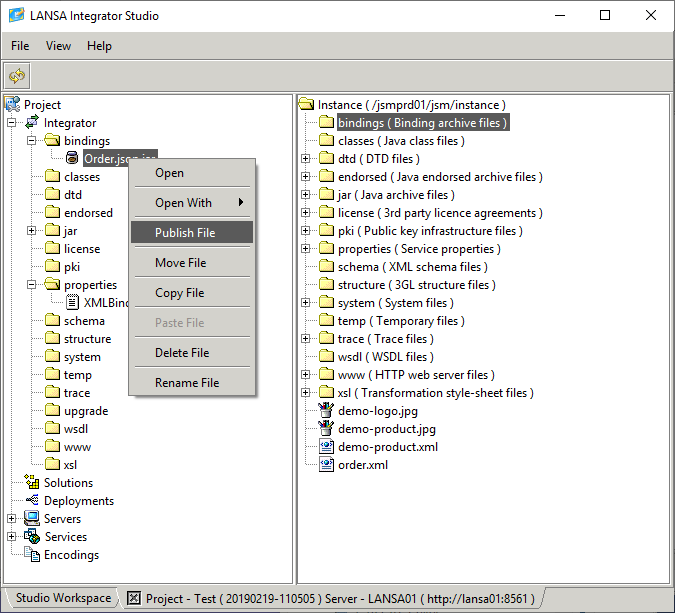
Task: Expand the dtd ( DTD files ) folder
Action: [306, 159]
